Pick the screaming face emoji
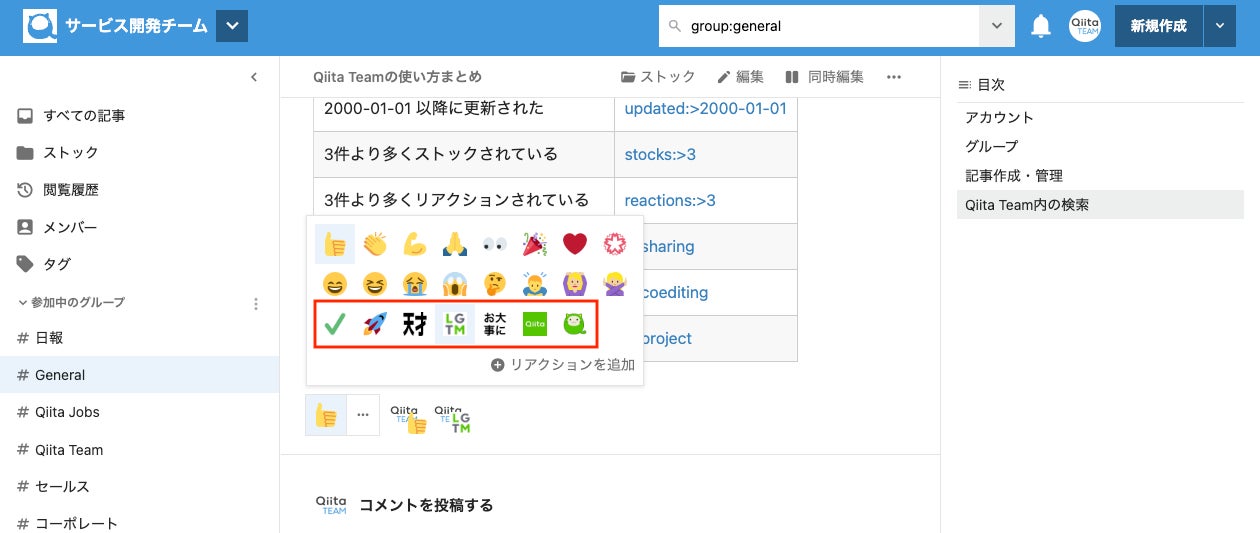 (455, 285)
